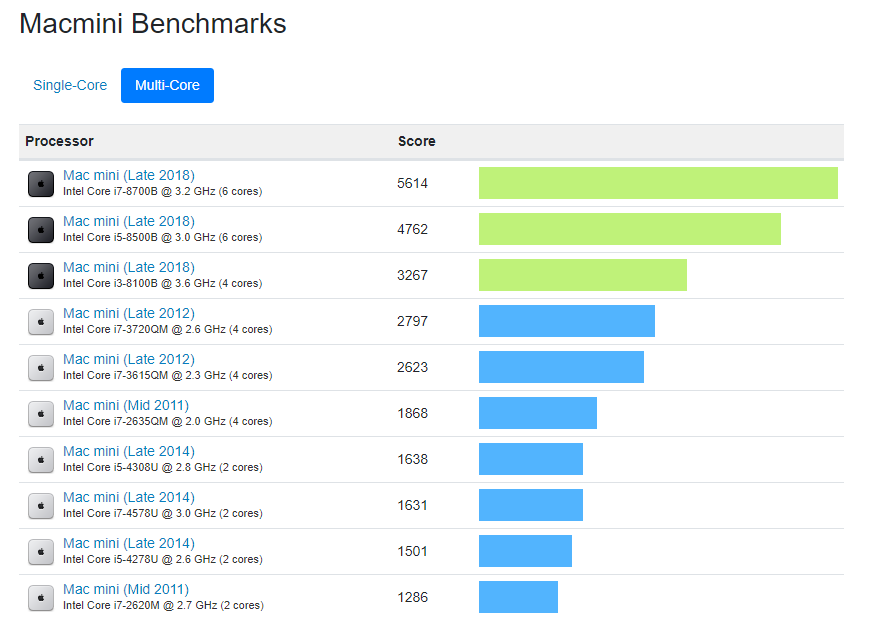Click the text Intel Core i7-8700B @ 3.2 GHz
The height and width of the screenshot is (618, 874).
pyautogui.click(x=139, y=191)
